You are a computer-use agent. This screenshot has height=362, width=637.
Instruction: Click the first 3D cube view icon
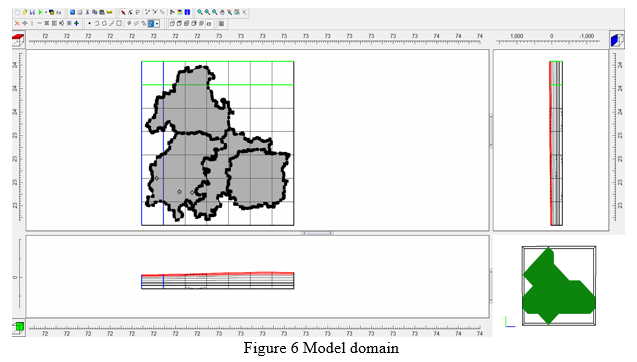coord(172,24)
